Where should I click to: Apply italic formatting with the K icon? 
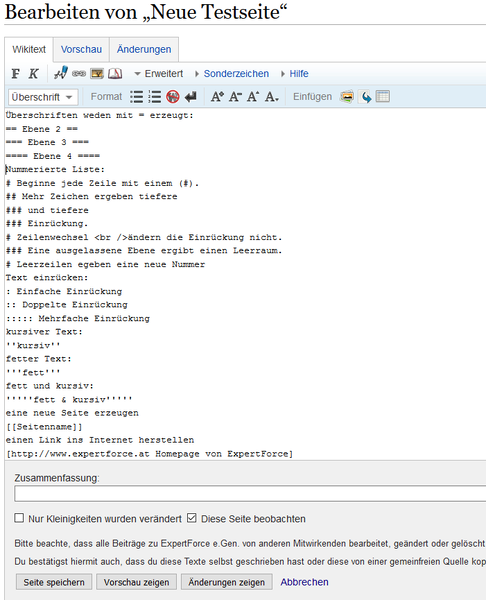click(x=34, y=73)
